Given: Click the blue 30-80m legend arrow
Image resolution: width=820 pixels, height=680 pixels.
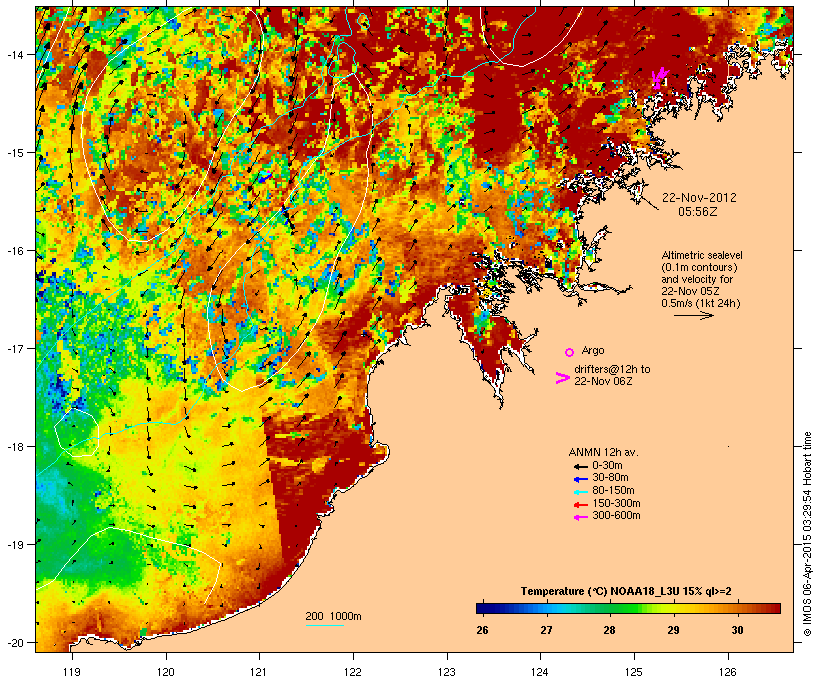Looking at the screenshot, I should point(580,479).
